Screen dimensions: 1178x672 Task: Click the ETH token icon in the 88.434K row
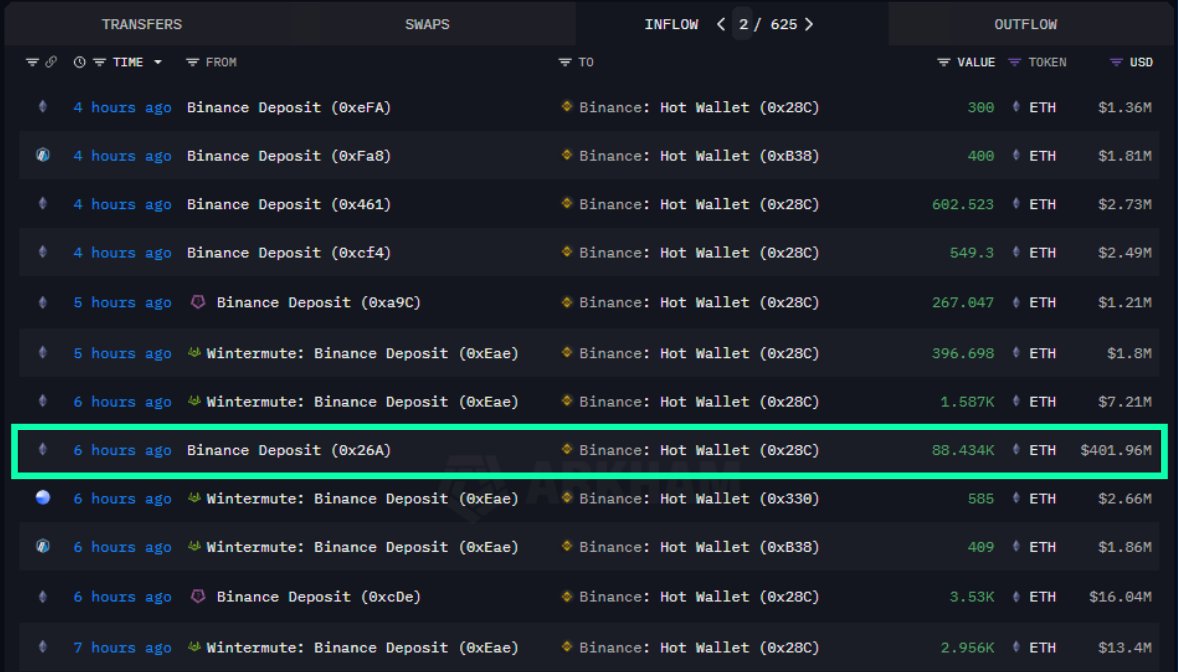pos(1016,450)
